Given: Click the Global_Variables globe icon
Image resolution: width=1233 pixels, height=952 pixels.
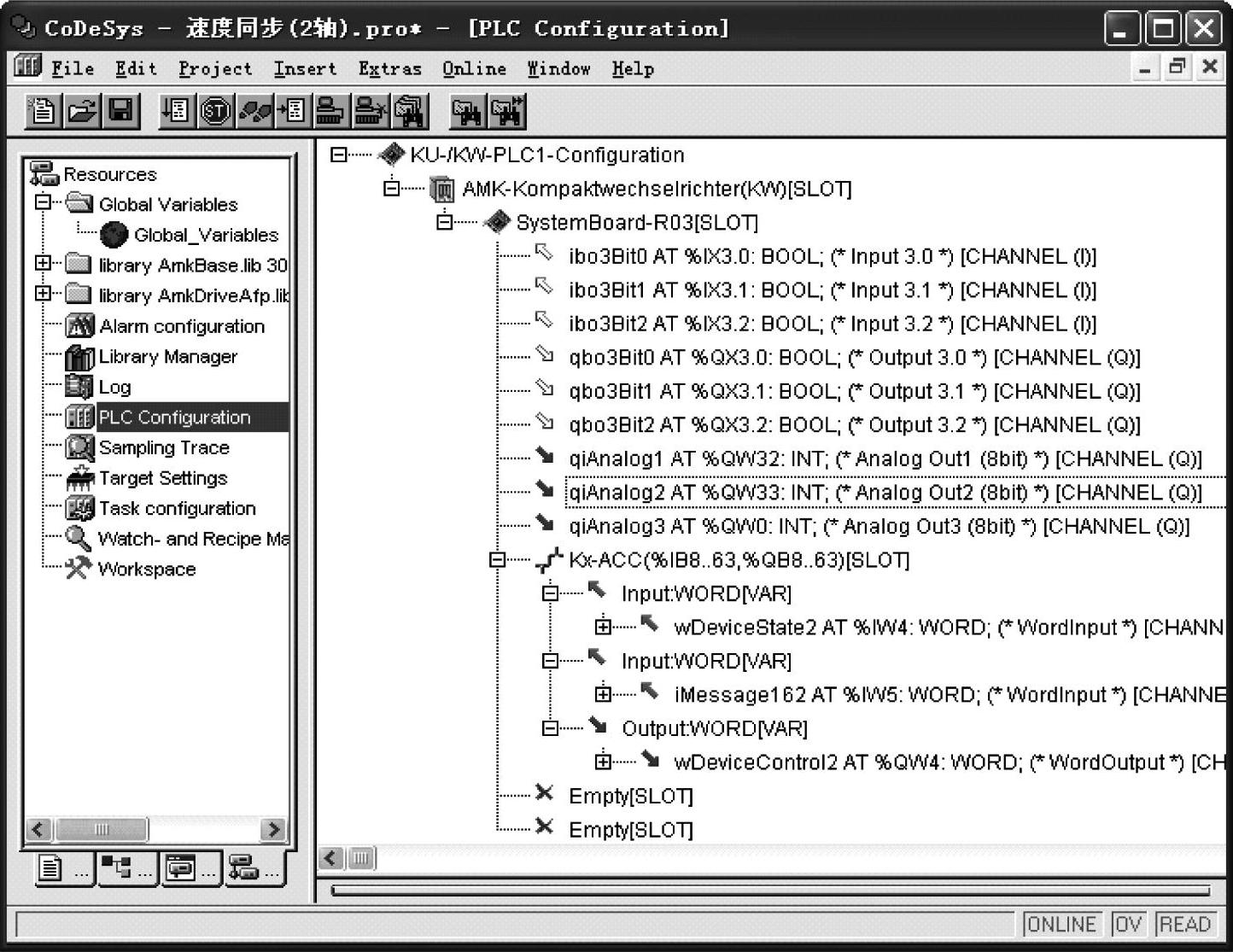Looking at the screenshot, I should 114,235.
